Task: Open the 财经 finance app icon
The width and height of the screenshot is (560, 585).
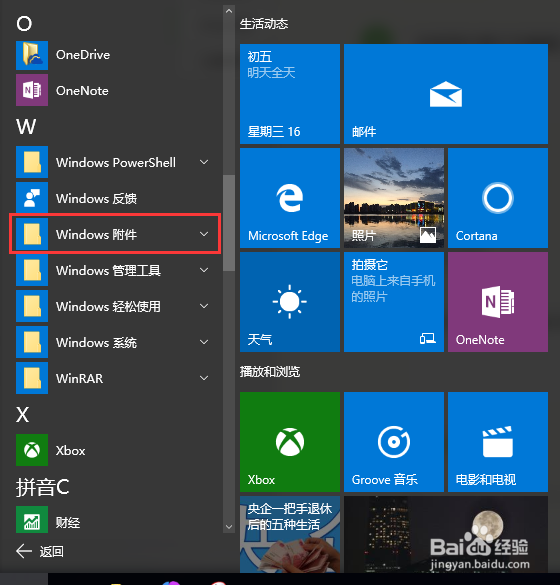Action: coord(32,519)
